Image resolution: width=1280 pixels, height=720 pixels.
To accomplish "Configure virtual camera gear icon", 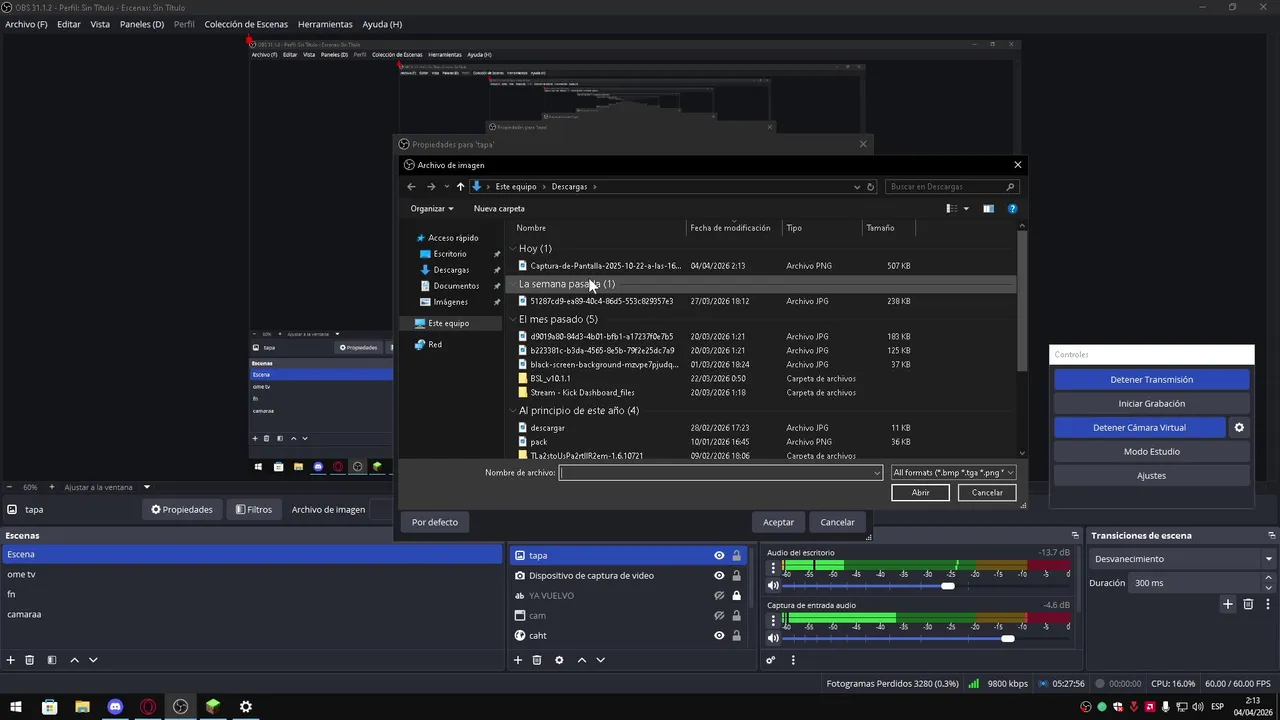I will point(1239,428).
